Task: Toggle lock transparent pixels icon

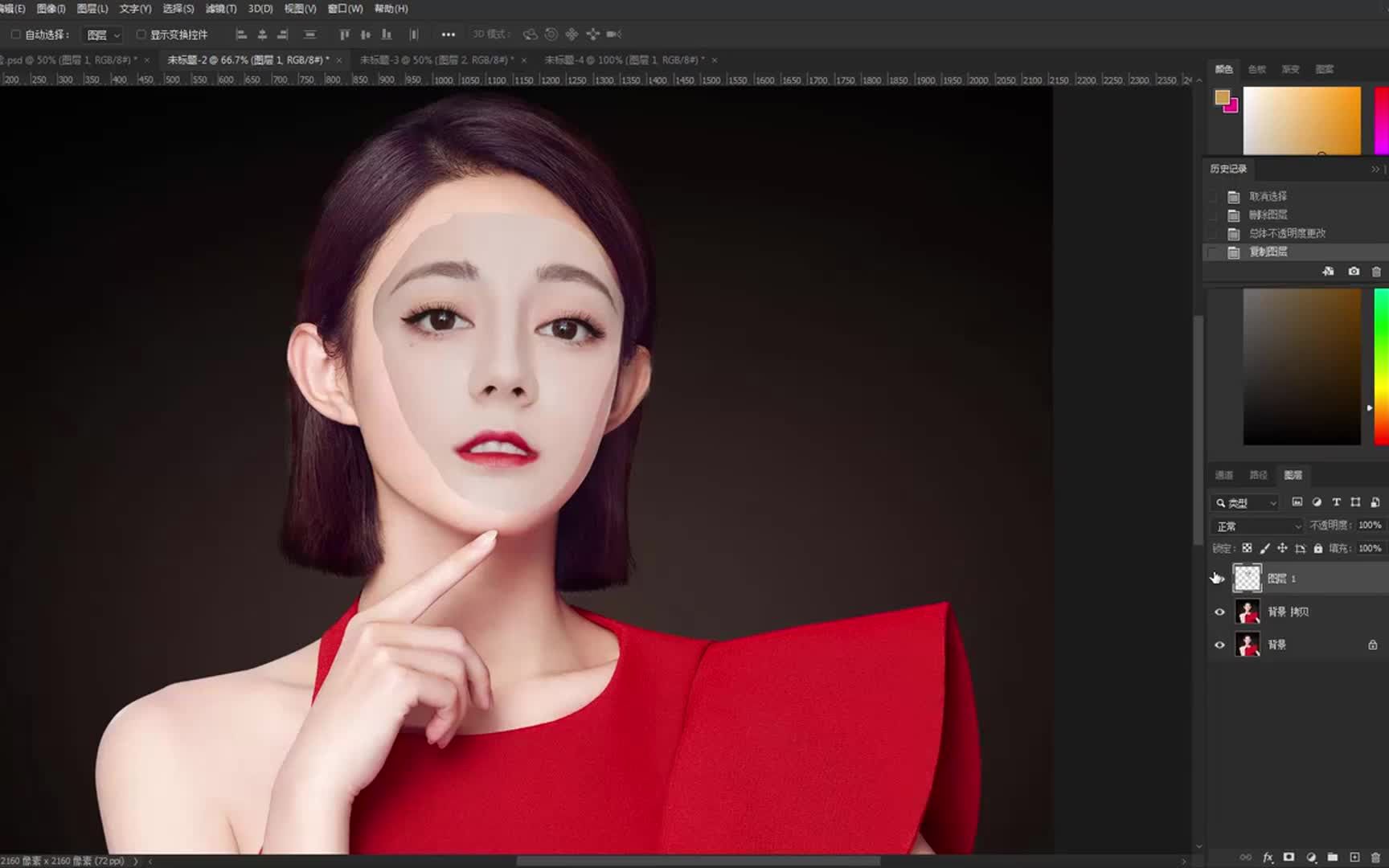Action: (x=1247, y=548)
